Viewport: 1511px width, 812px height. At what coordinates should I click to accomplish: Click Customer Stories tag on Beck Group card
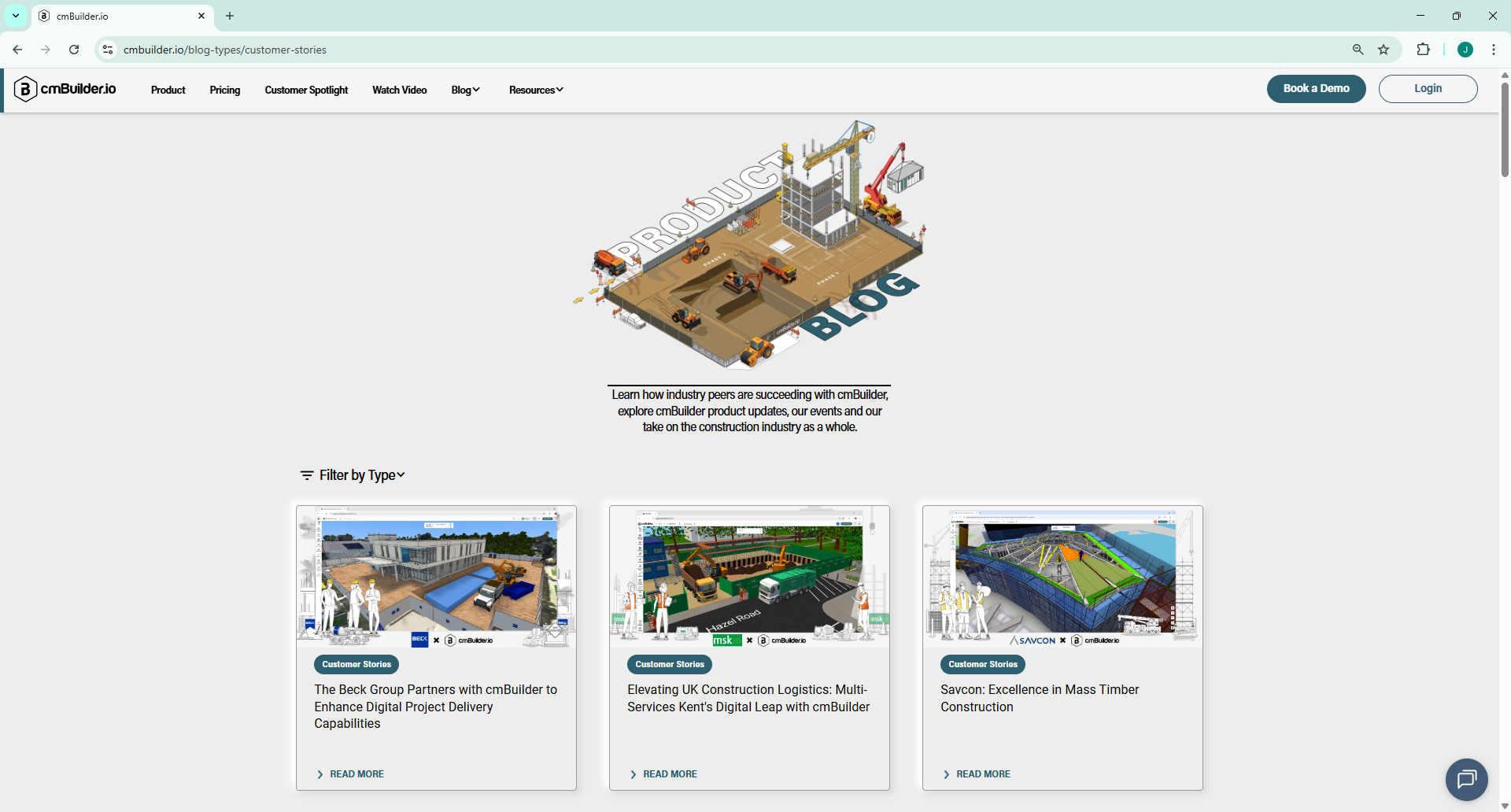coord(357,665)
